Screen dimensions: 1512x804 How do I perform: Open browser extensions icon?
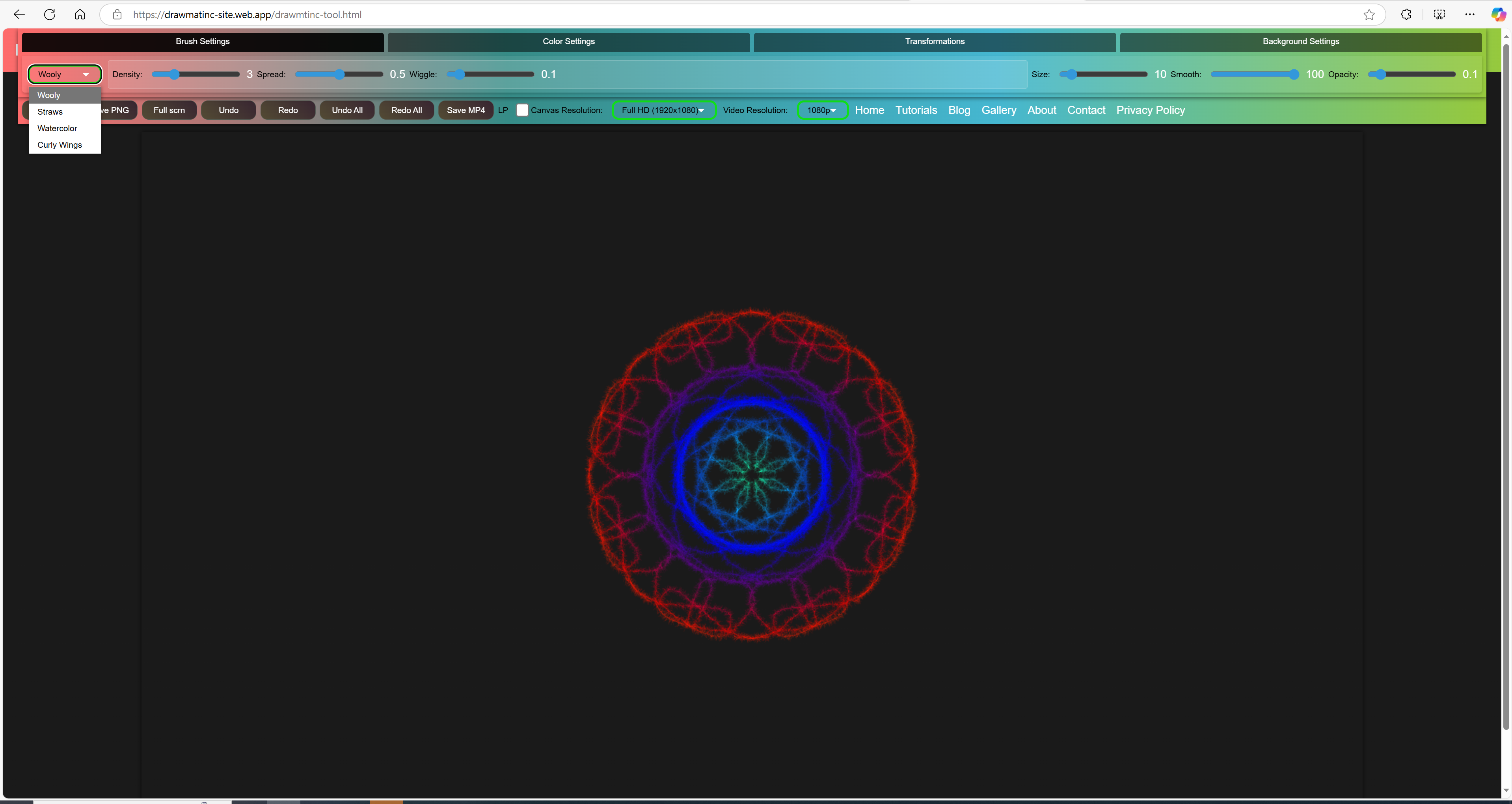(x=1406, y=15)
